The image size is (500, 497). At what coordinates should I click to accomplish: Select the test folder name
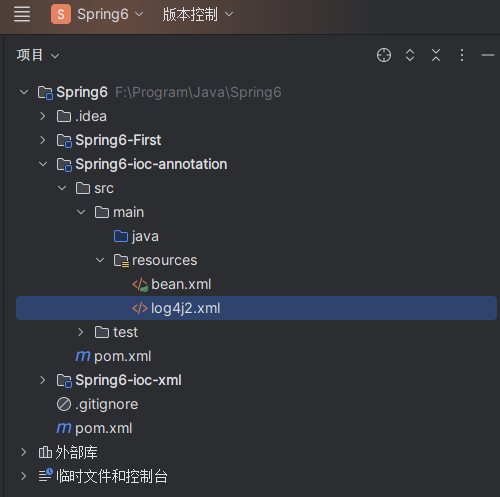click(x=125, y=332)
